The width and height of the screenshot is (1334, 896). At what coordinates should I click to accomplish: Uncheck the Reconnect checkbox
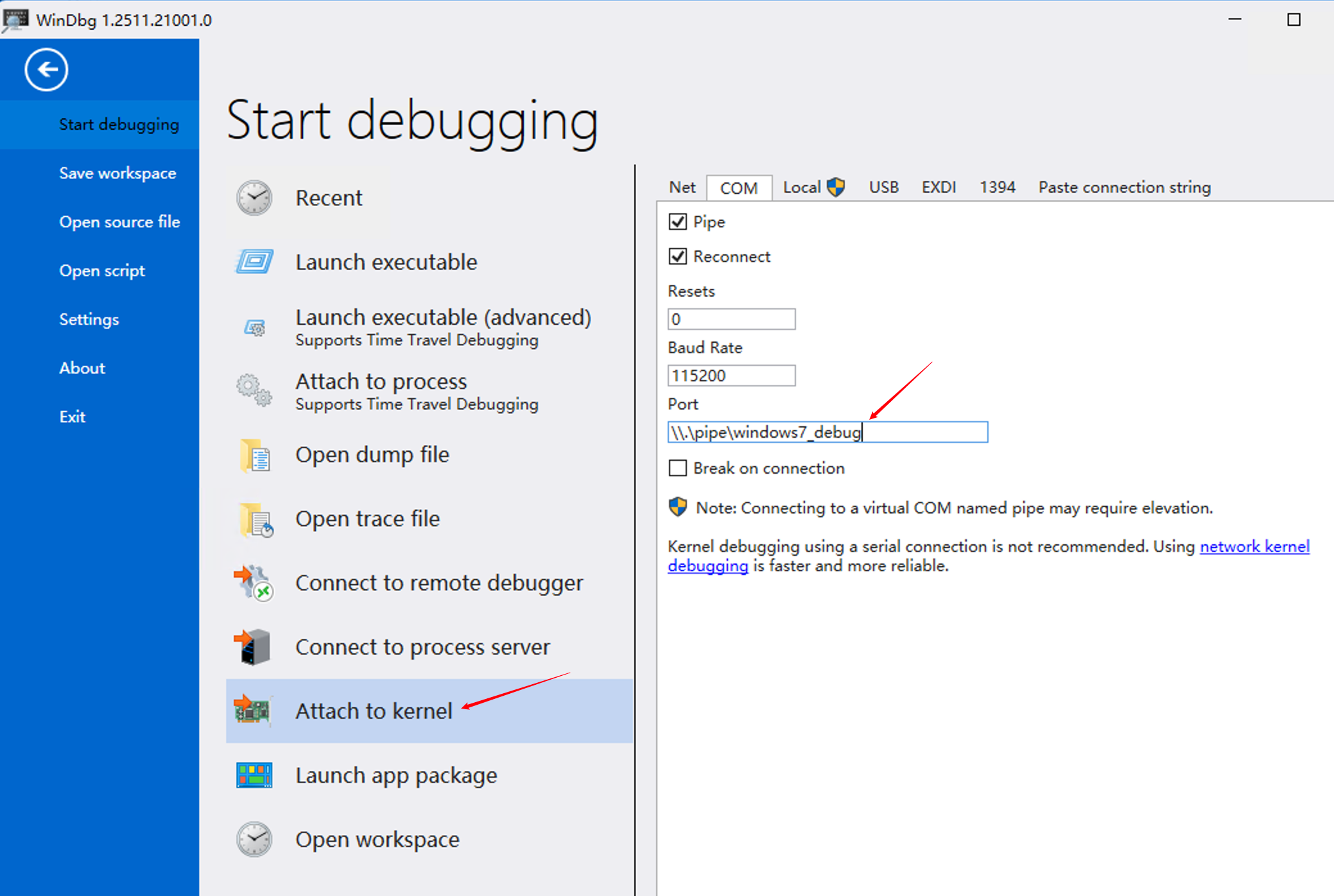(678, 257)
